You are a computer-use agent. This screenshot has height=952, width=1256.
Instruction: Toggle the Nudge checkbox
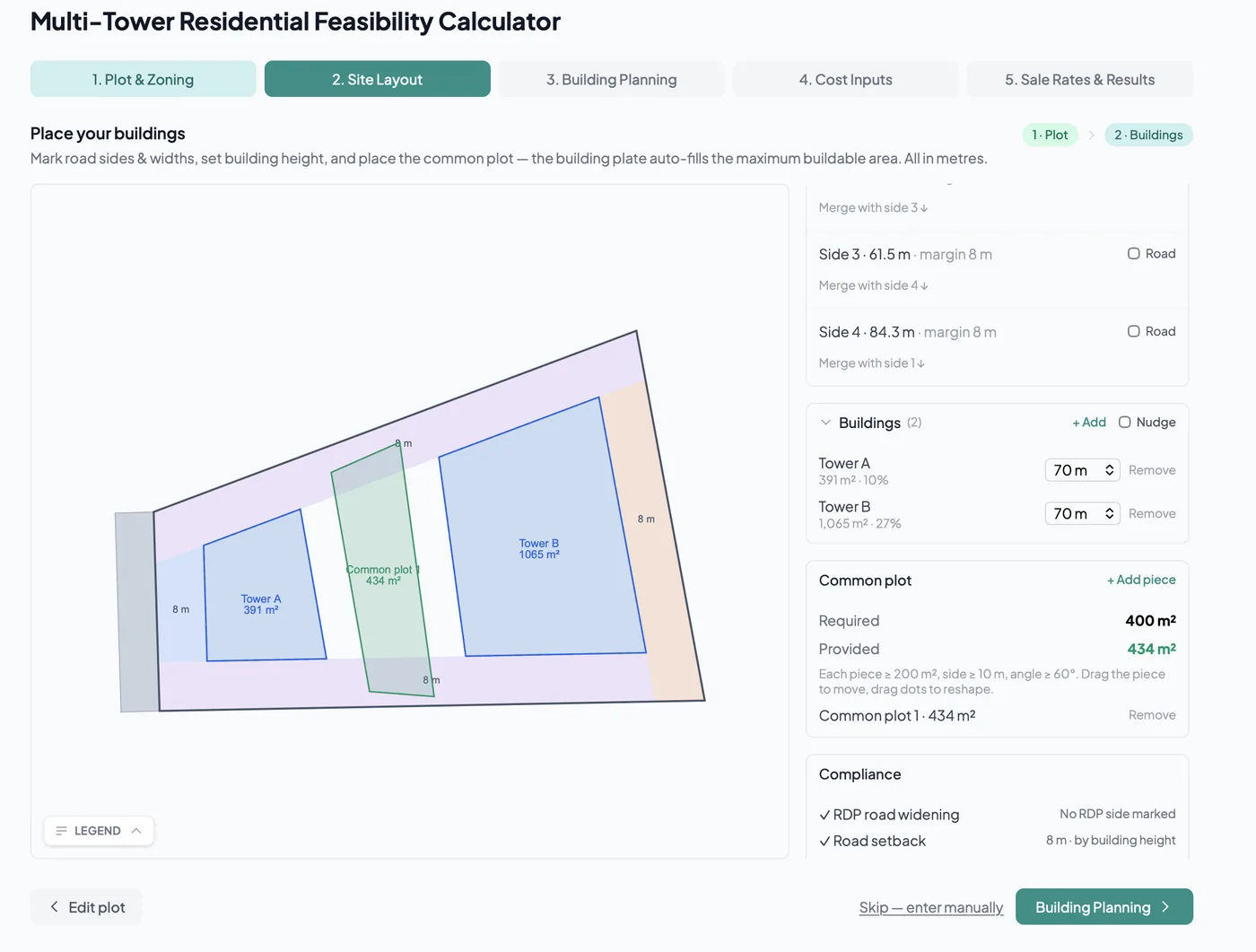pyautogui.click(x=1125, y=422)
